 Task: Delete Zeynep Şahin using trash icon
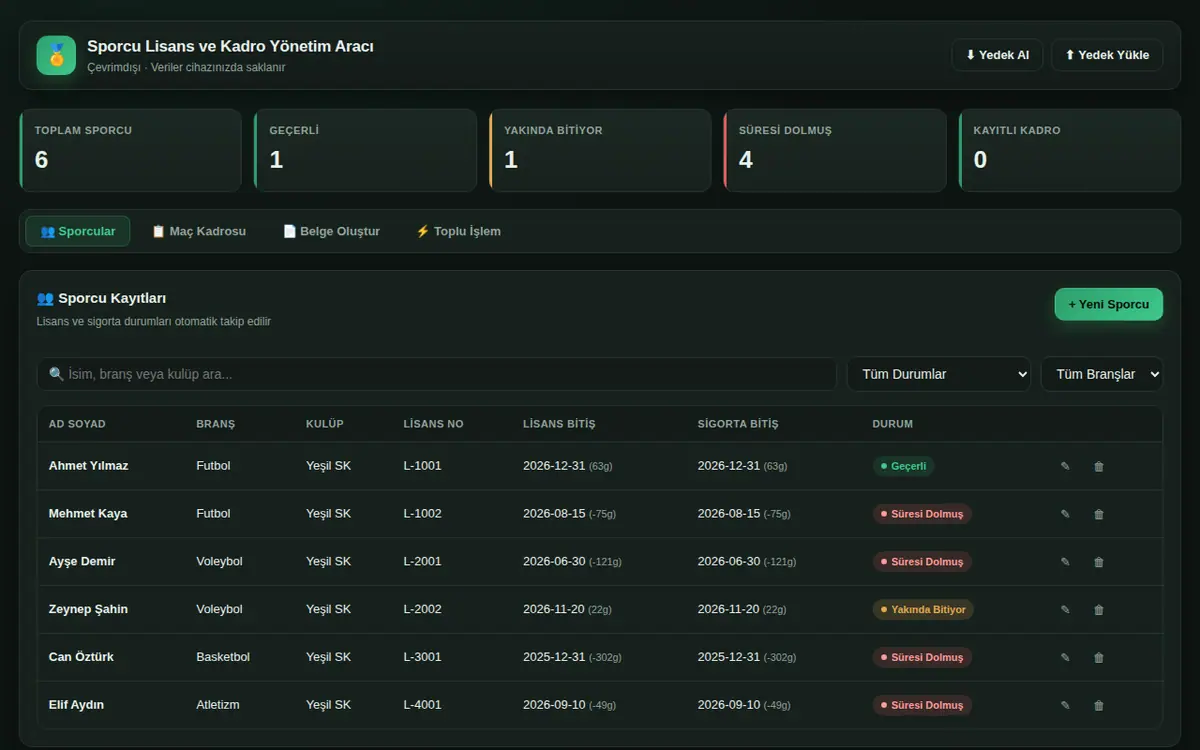point(1099,610)
